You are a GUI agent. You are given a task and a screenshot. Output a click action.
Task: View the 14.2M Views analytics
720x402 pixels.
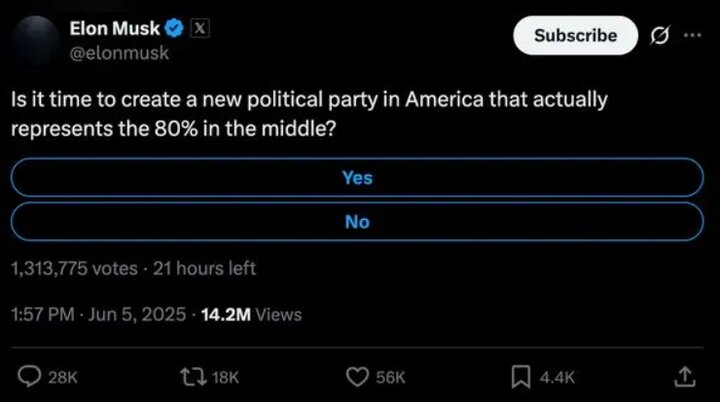[x=251, y=314]
